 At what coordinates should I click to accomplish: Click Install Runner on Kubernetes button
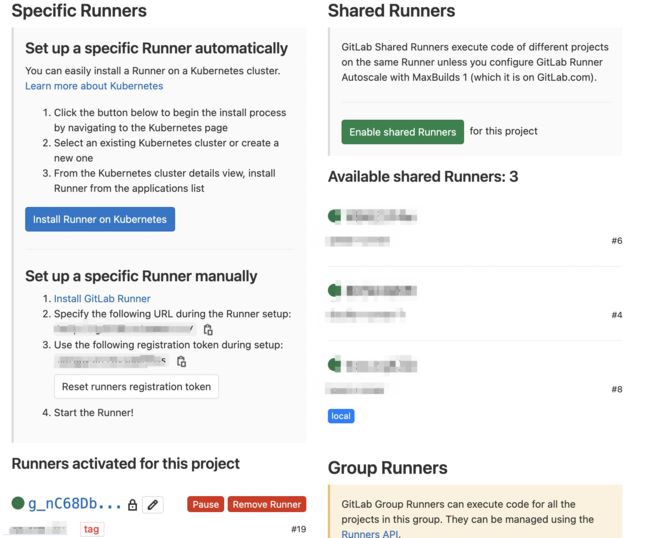(x=100, y=219)
